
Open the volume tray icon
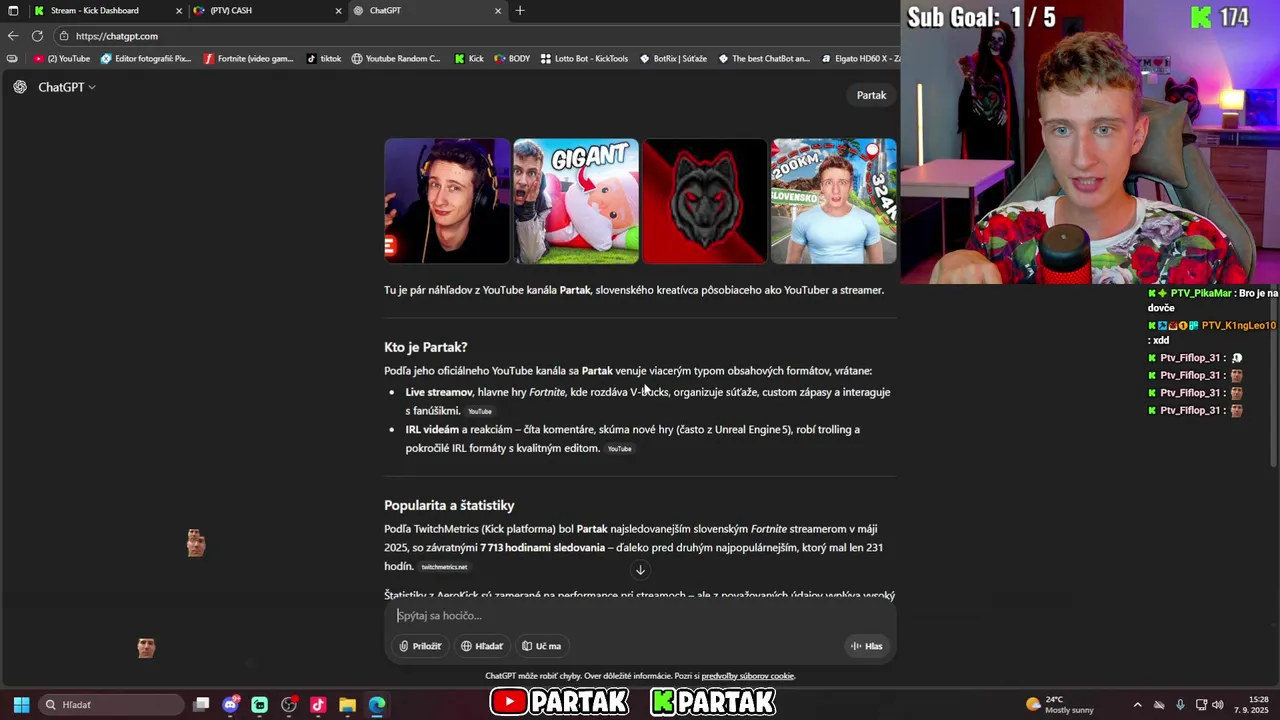pos(1218,705)
